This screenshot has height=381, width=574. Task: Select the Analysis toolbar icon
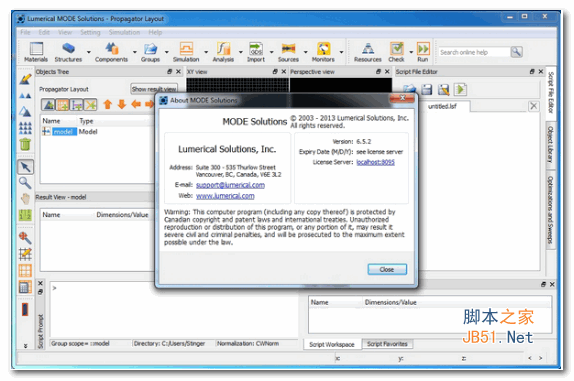point(223,52)
